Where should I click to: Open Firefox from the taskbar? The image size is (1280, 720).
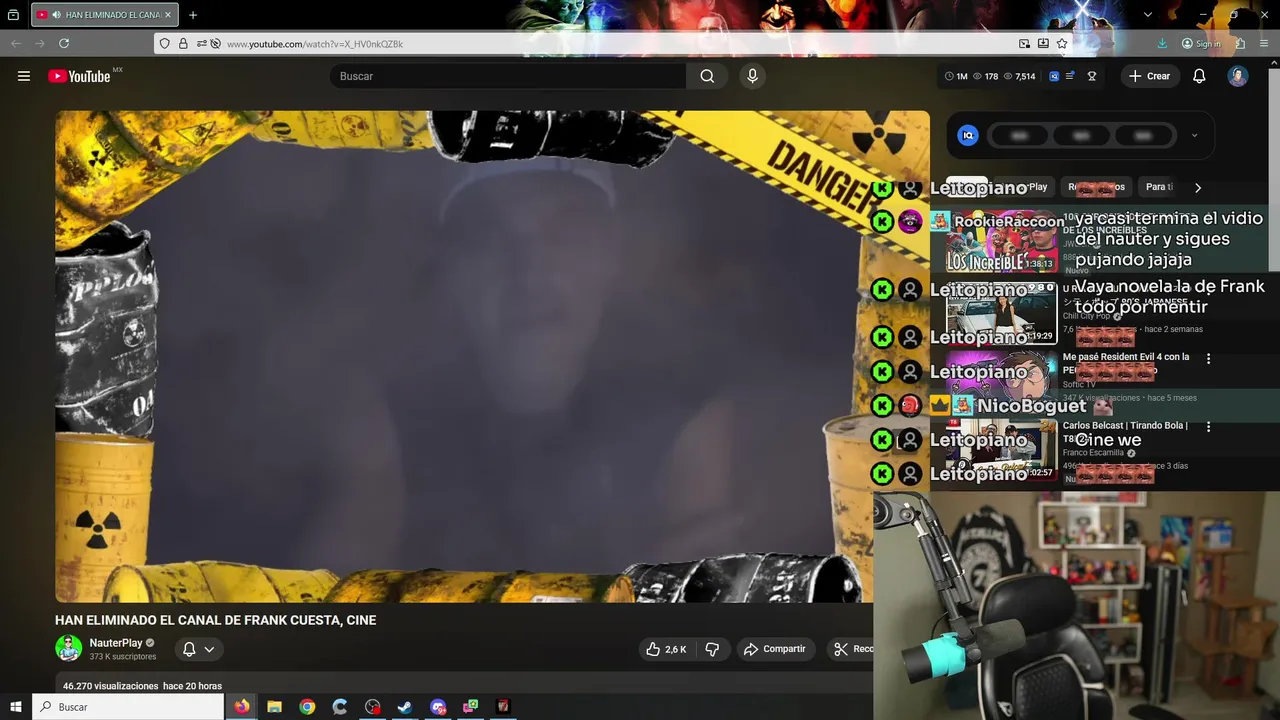pos(242,707)
